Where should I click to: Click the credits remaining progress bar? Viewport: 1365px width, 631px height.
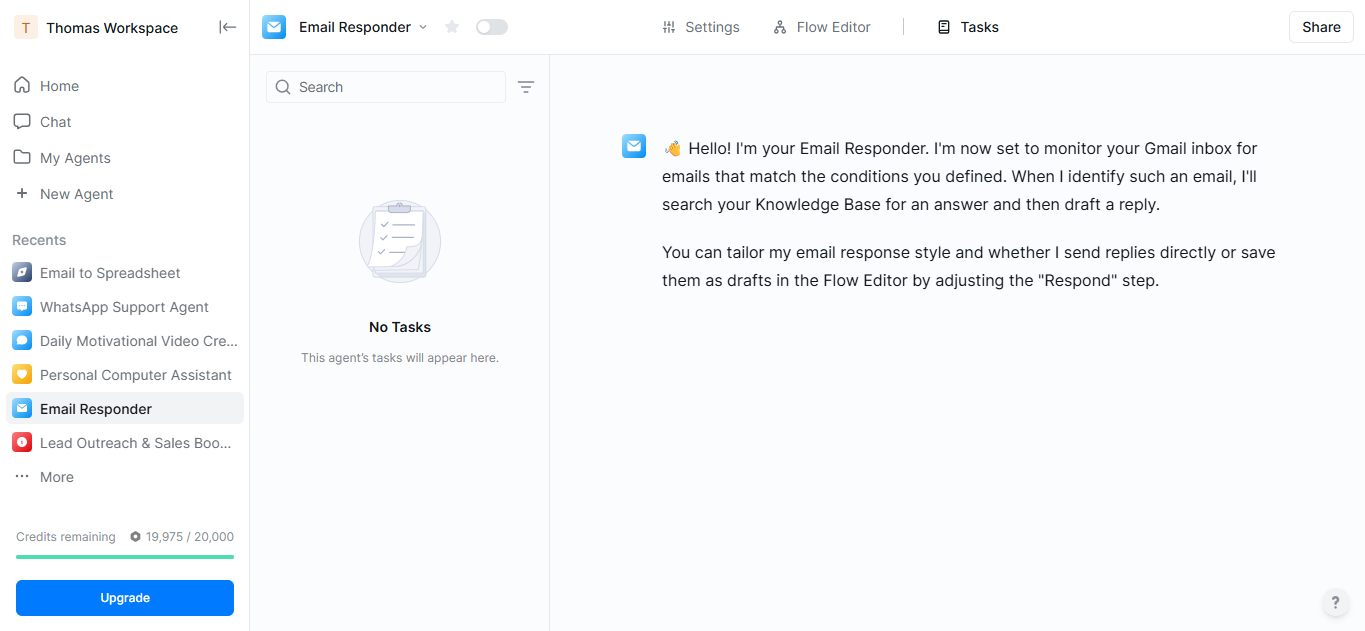125,557
